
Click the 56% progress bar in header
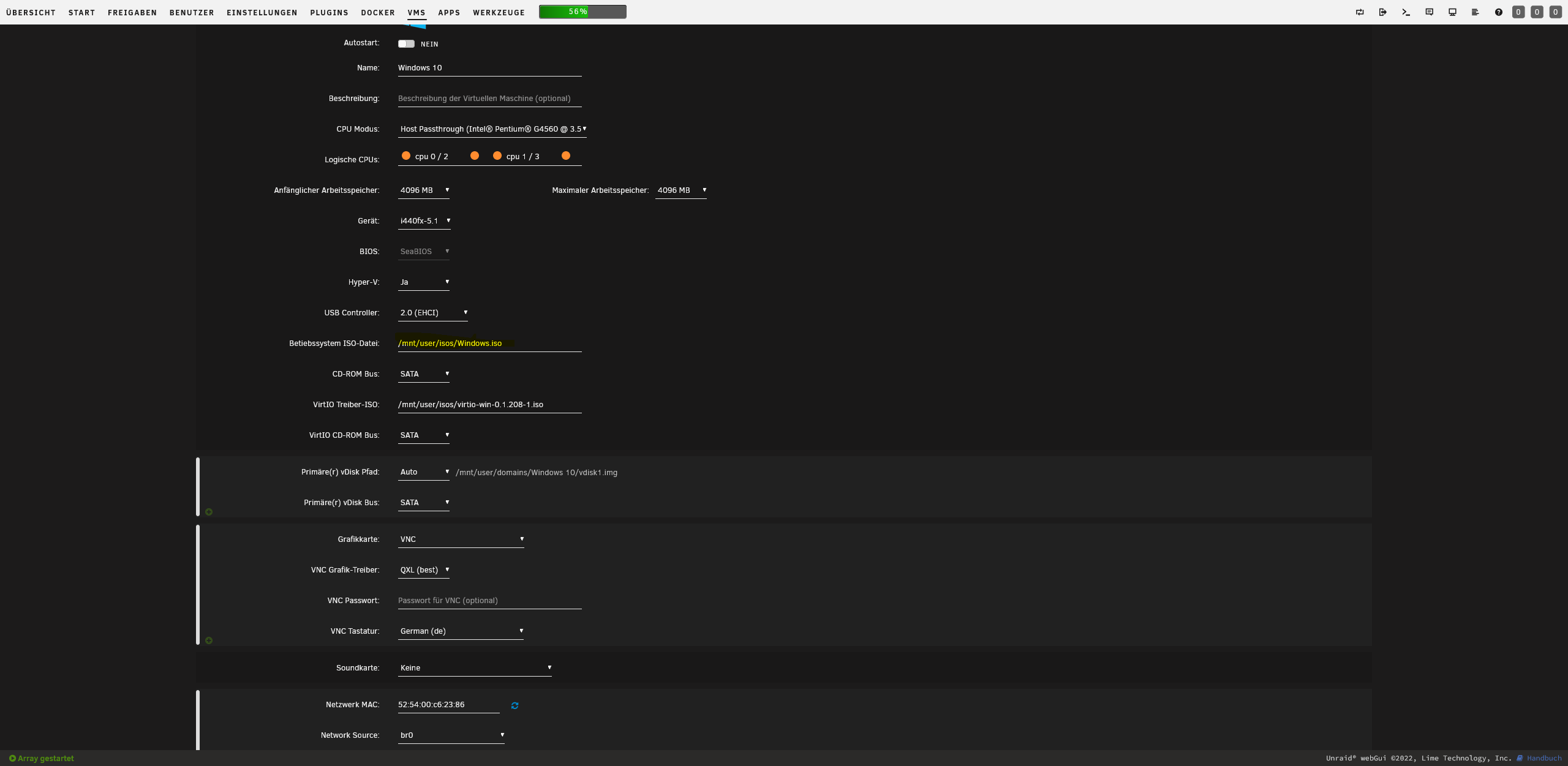tap(582, 12)
